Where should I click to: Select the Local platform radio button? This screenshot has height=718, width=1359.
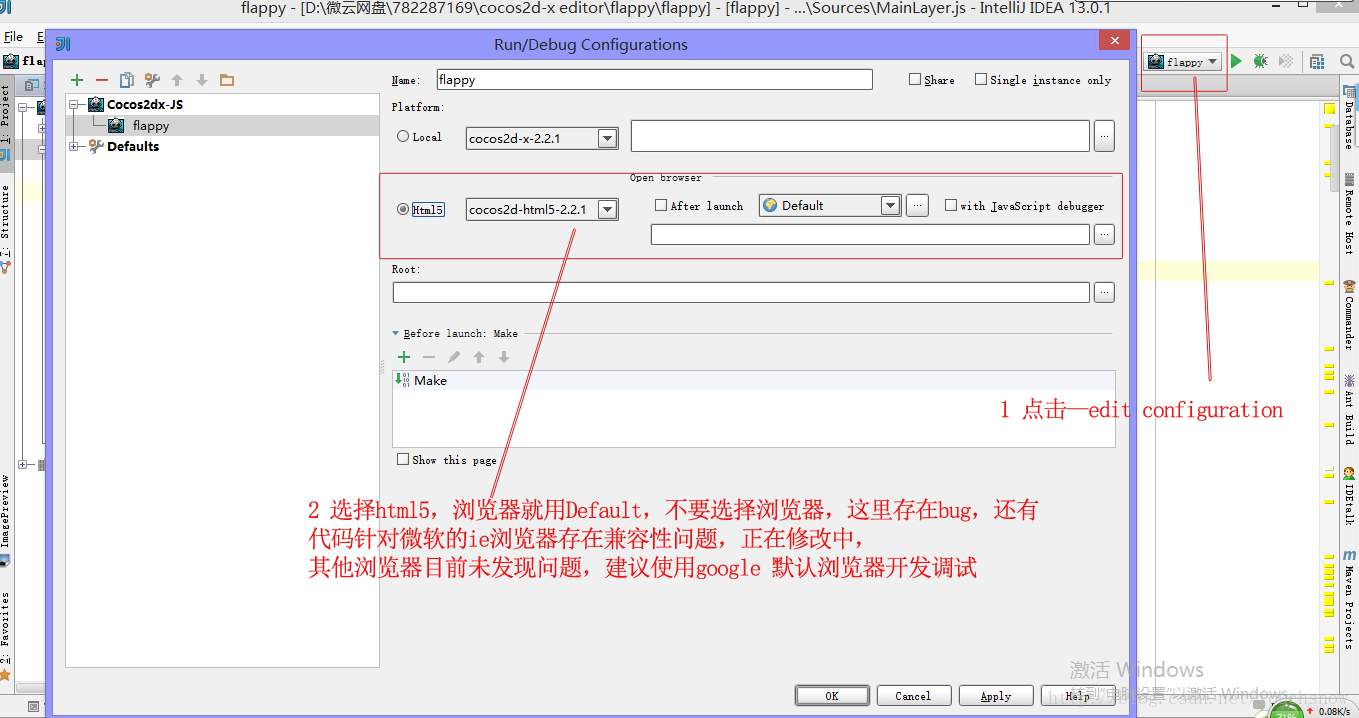[403, 137]
